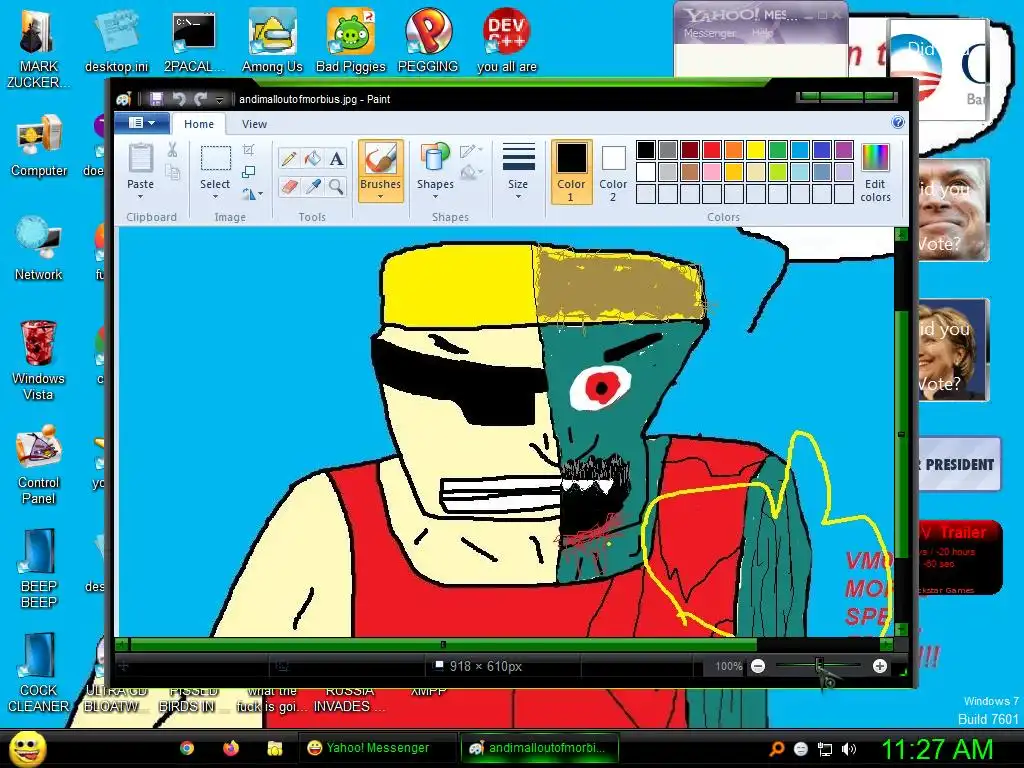The width and height of the screenshot is (1024, 768).
Task: Select the Pencil tool in Paint
Action: pos(289,159)
